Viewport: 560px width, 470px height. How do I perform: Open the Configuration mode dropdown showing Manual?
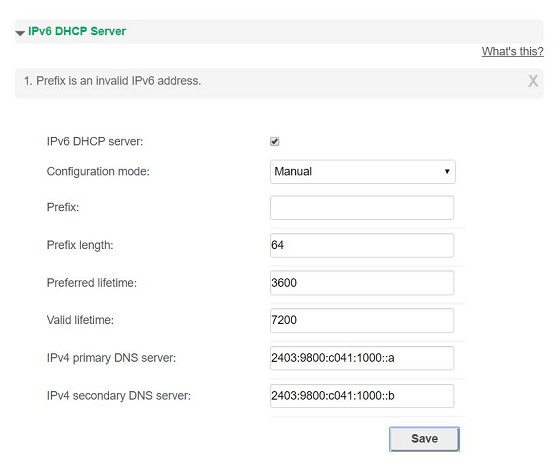(x=362, y=172)
